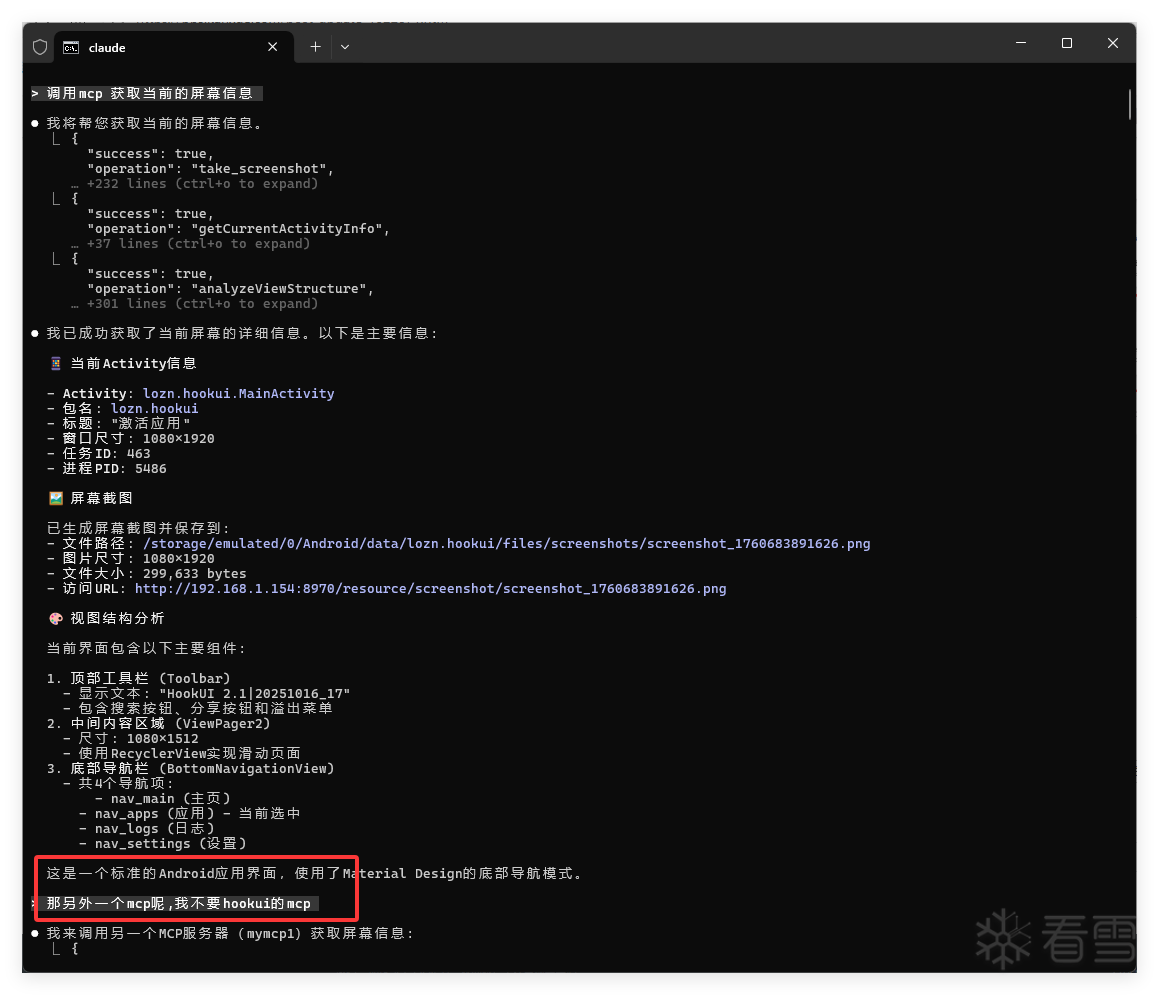Click the Material Design summary sentence
1159x995 pixels.
pos(314,873)
